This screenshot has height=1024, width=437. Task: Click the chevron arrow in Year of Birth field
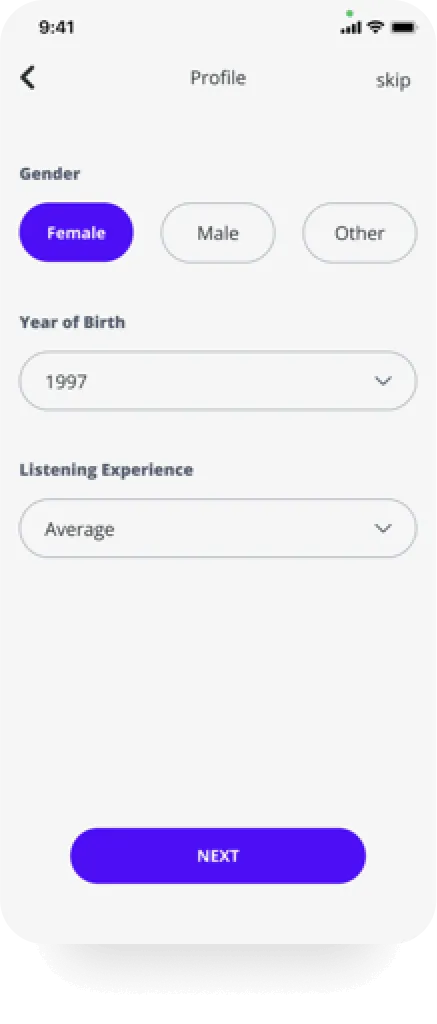(x=383, y=381)
